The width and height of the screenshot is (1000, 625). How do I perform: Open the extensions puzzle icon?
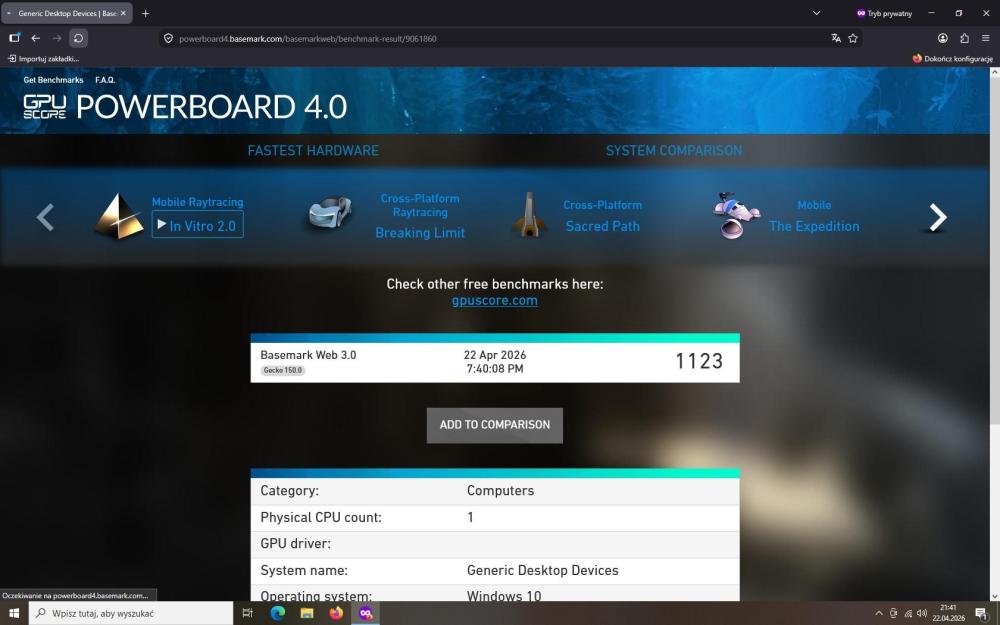(x=964, y=38)
